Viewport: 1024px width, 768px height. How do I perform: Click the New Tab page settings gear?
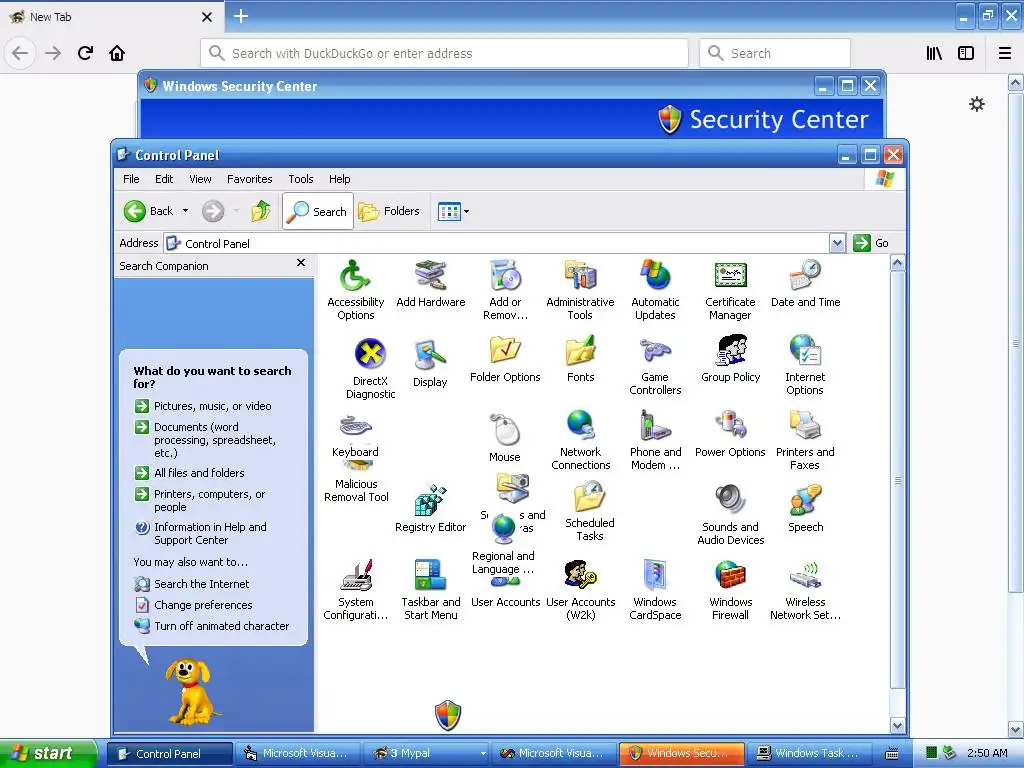(976, 104)
